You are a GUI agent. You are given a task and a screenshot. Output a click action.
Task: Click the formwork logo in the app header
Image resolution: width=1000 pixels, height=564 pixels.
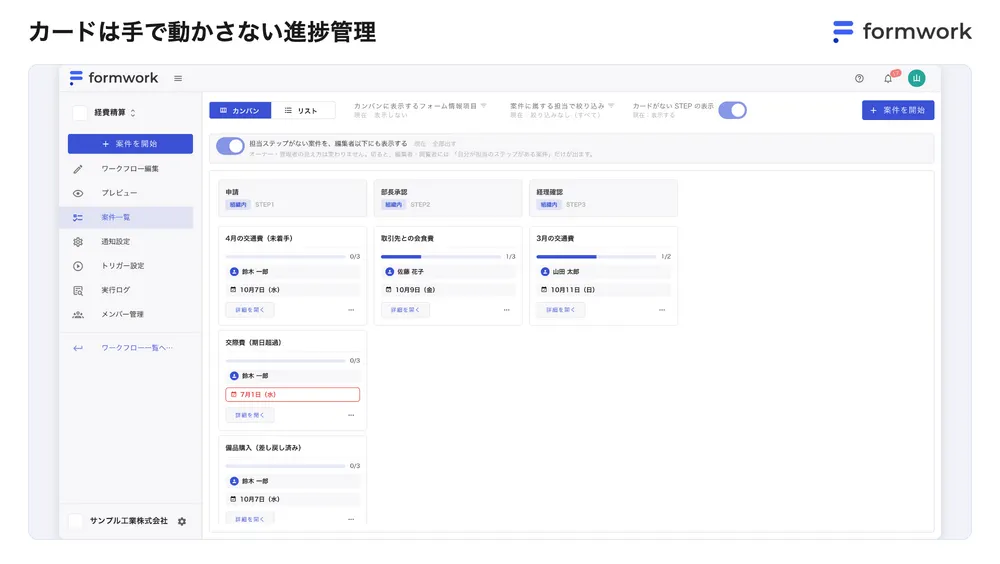(x=114, y=78)
